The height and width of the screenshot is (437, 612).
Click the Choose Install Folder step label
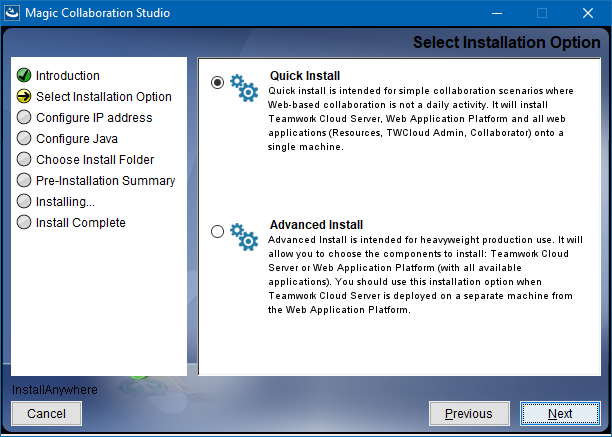click(x=95, y=160)
